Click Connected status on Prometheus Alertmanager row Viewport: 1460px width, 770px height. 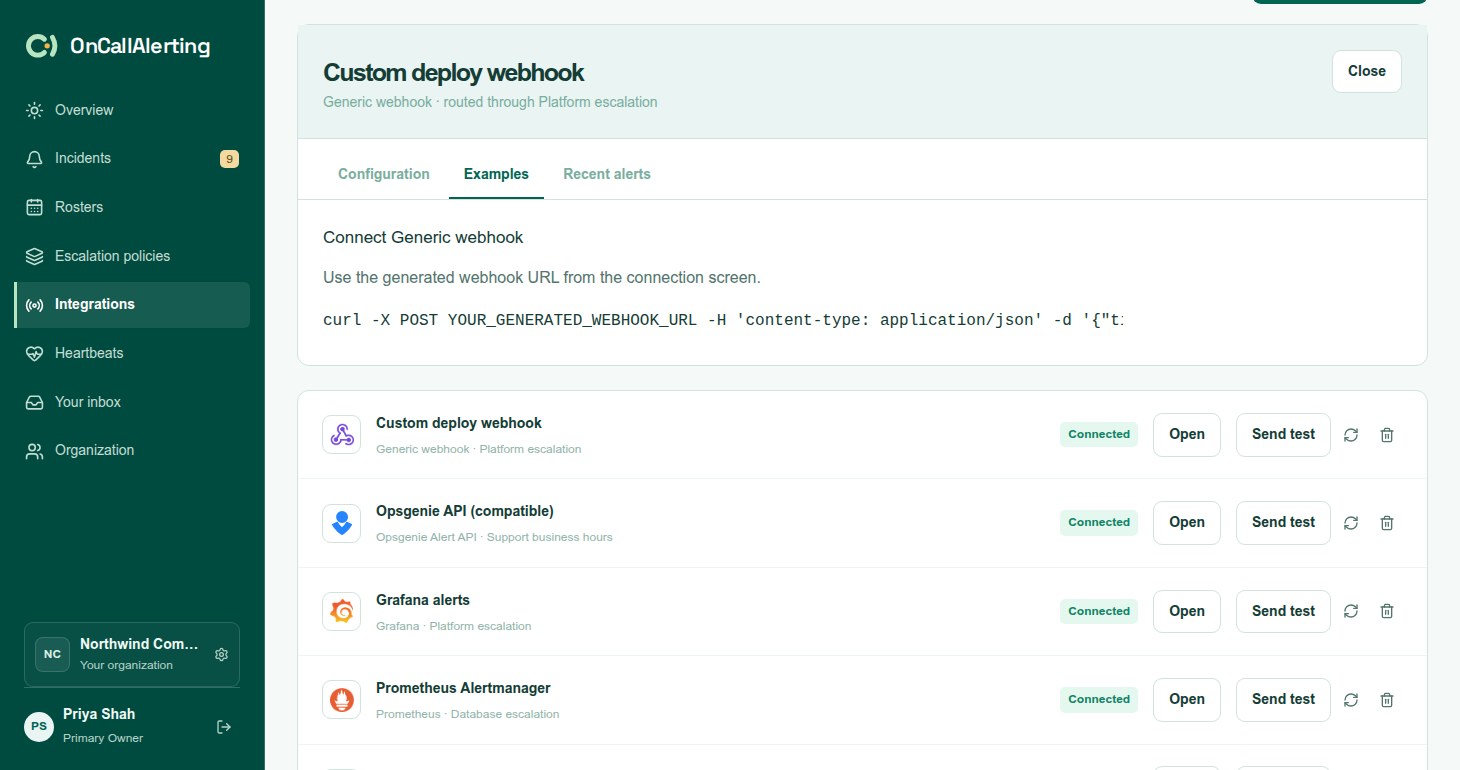tap(1099, 699)
